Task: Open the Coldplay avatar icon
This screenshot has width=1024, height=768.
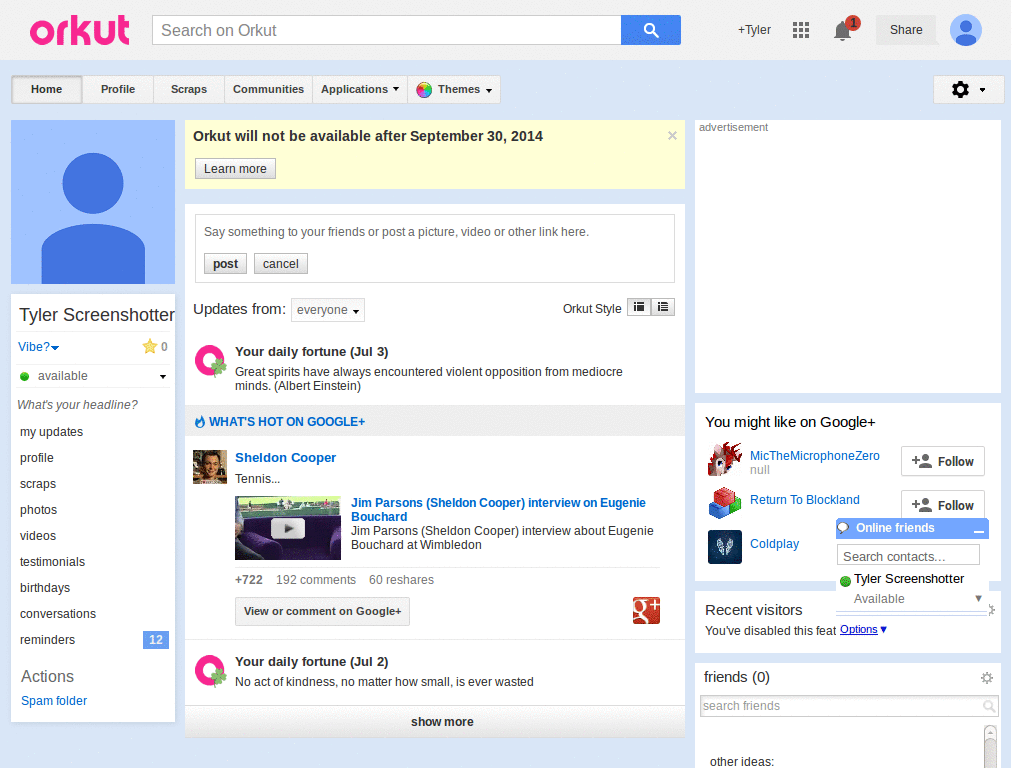Action: [724, 547]
